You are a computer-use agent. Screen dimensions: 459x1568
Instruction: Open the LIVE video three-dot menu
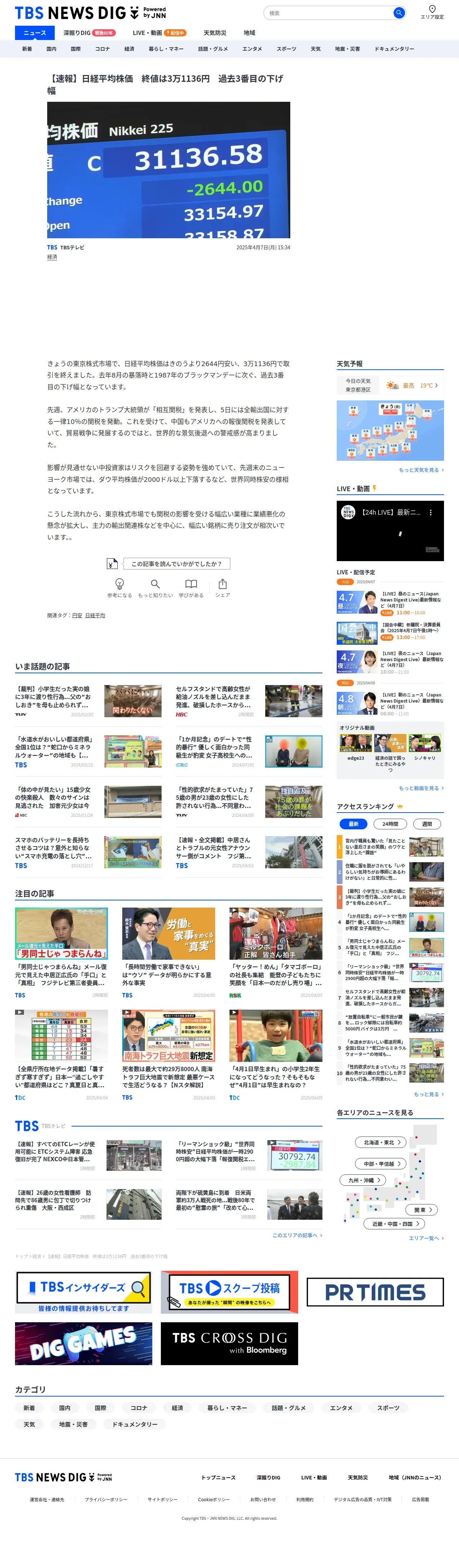[x=430, y=513]
